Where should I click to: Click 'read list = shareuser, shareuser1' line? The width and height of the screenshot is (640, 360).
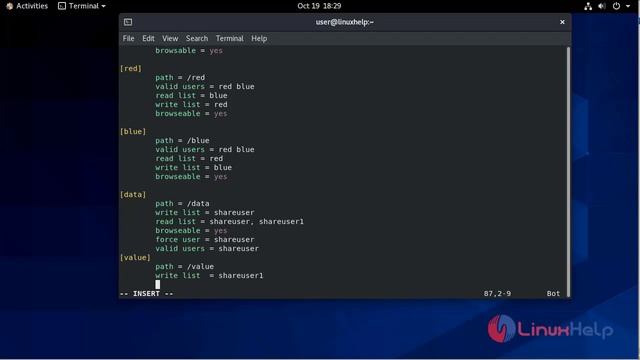click(229, 222)
